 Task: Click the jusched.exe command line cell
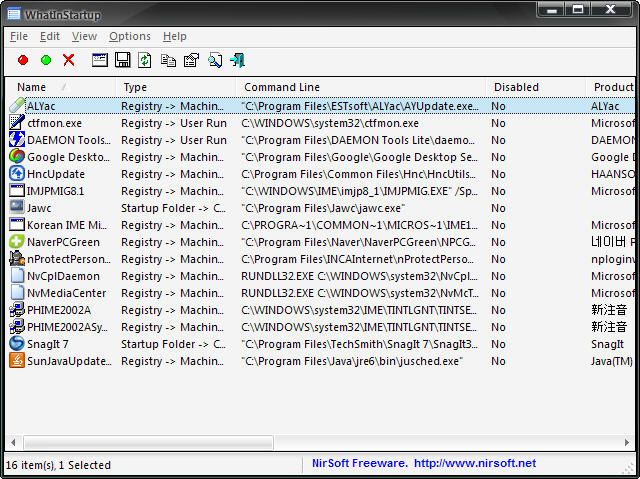pyautogui.click(x=352, y=361)
